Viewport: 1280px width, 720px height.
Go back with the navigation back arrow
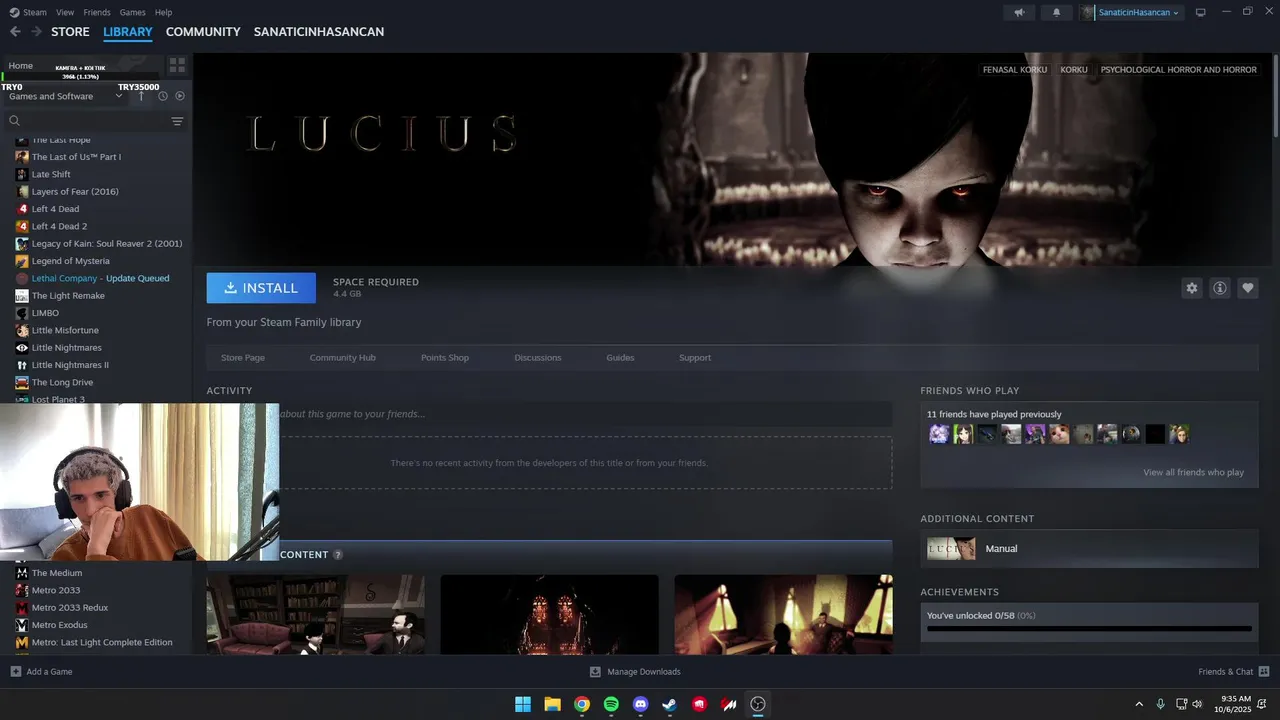tap(15, 32)
